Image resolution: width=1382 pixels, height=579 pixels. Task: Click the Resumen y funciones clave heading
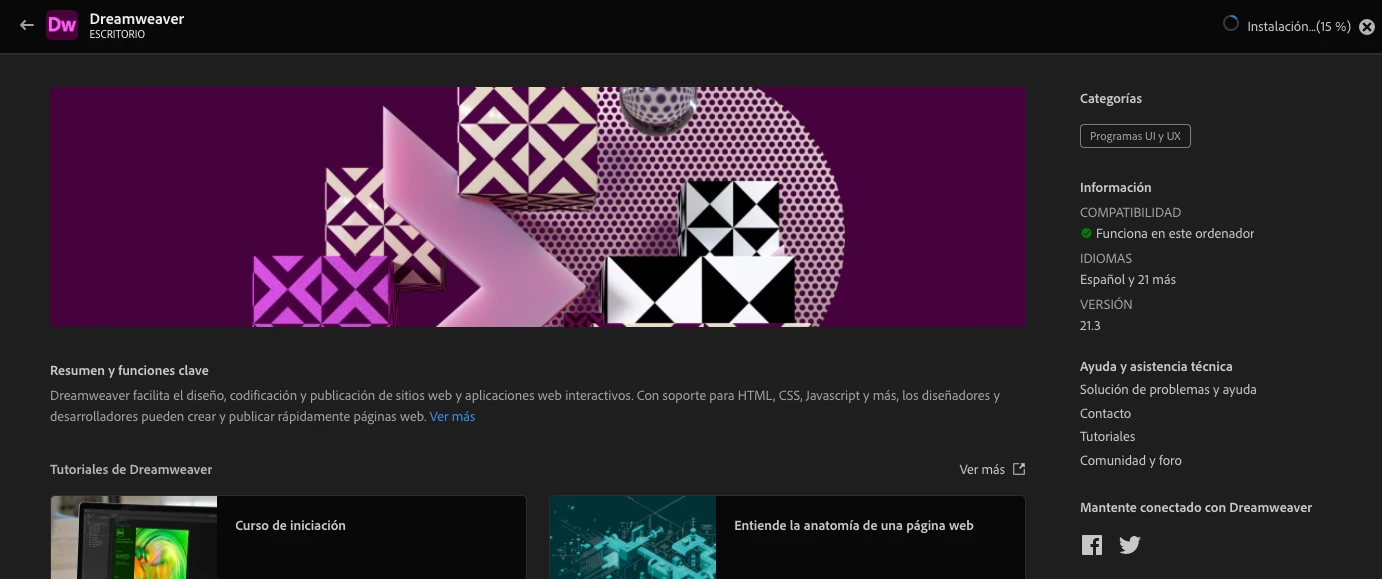click(129, 371)
